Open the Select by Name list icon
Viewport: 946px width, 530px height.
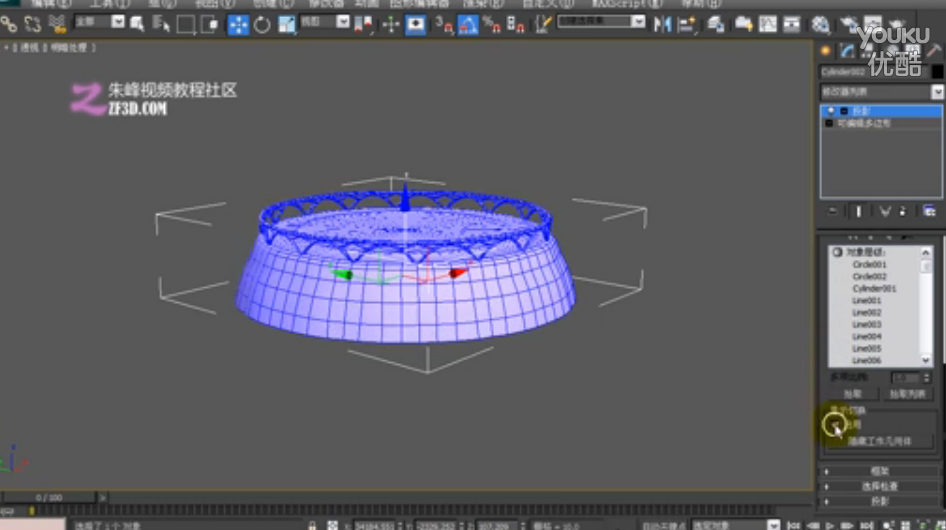[161, 25]
